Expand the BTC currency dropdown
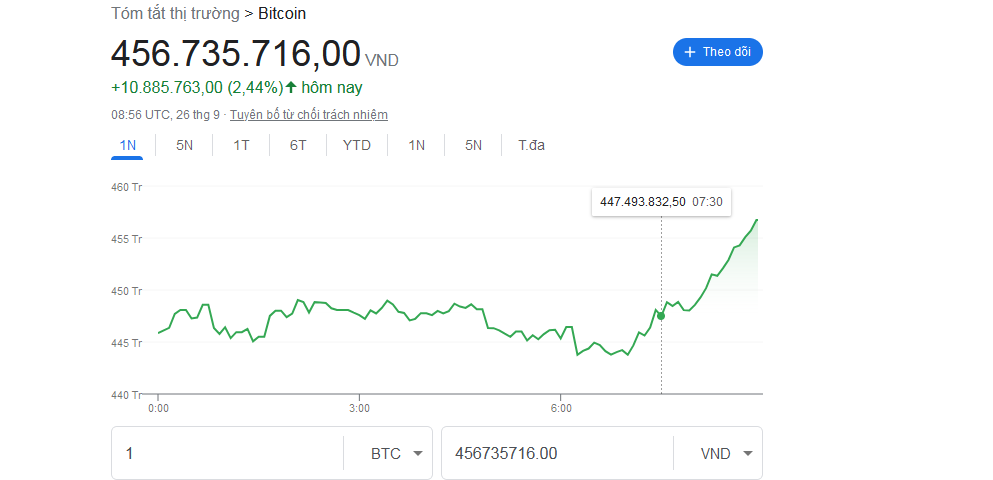Viewport: 993px width, 480px height. click(x=396, y=454)
